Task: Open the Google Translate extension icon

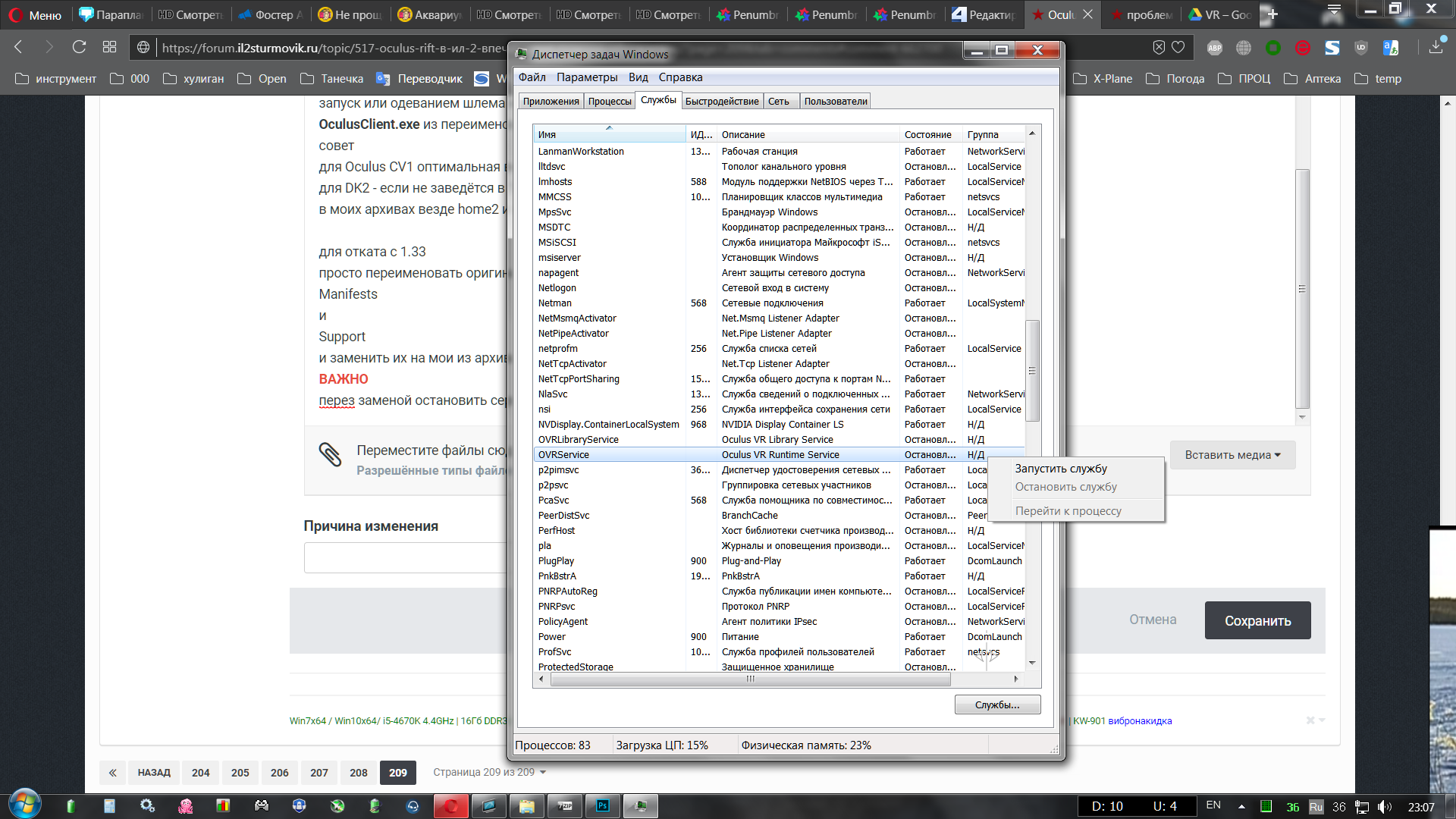Action: click(1390, 48)
